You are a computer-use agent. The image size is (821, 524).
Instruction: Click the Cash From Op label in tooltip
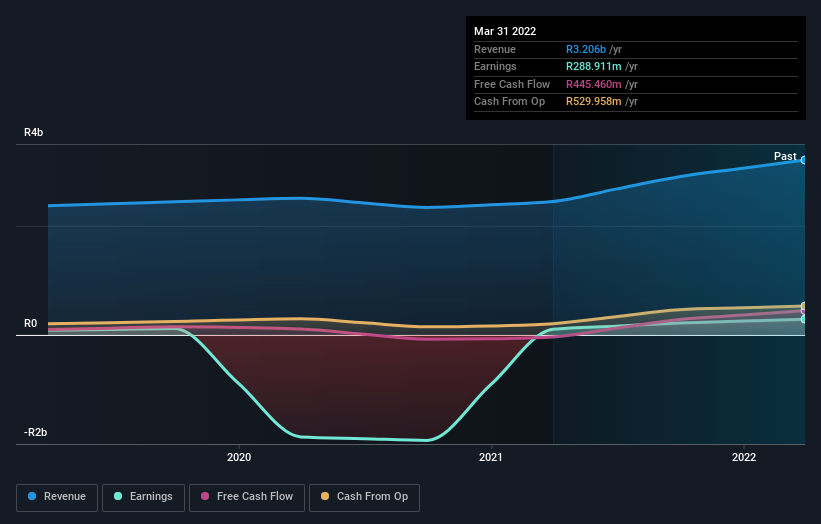509,102
